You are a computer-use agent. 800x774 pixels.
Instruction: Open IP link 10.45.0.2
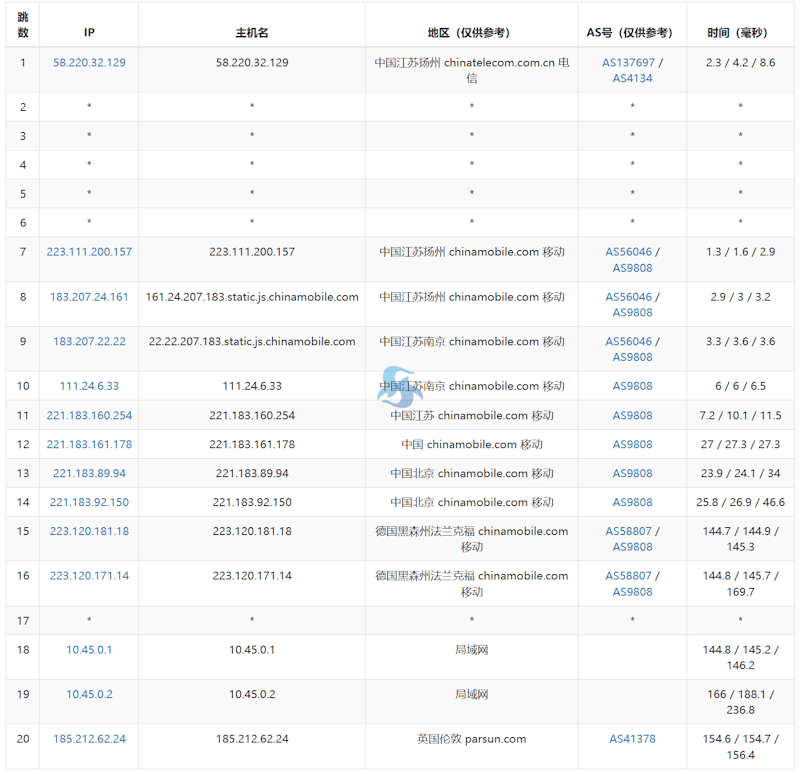pos(89,694)
